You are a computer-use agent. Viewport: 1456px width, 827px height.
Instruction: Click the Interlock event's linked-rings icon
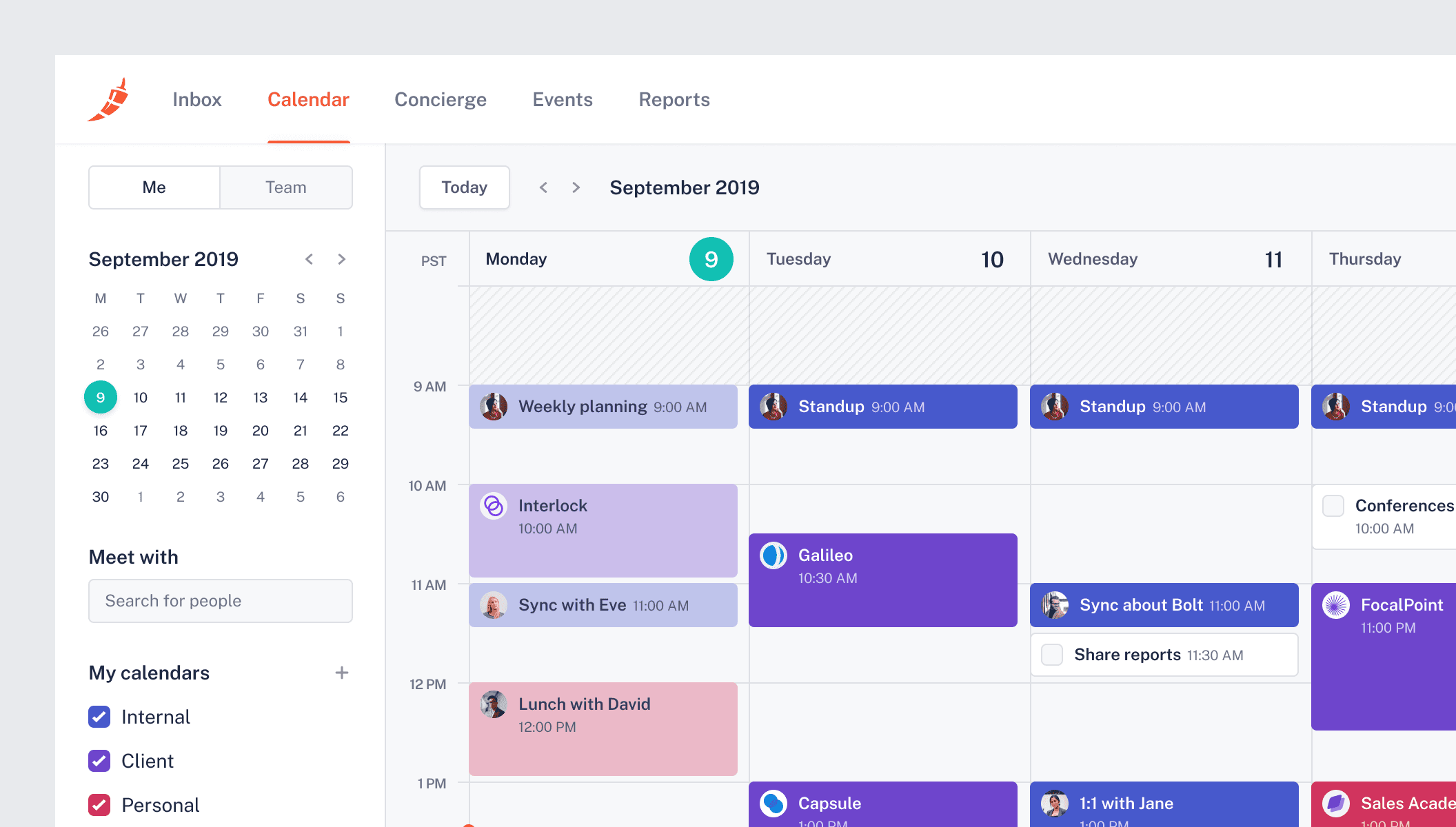click(494, 506)
